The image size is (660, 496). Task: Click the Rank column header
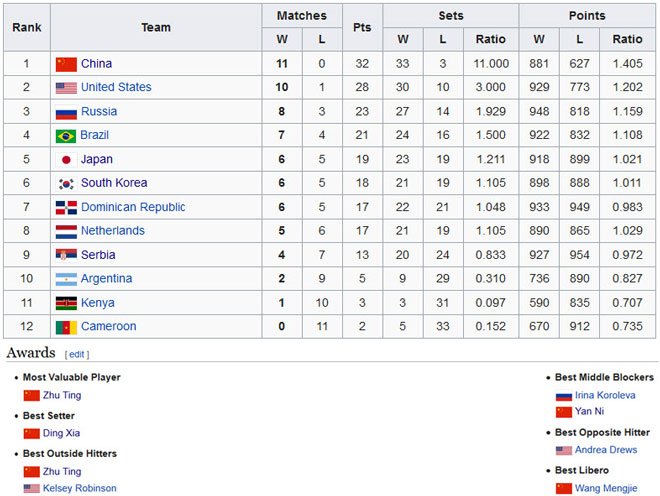[26, 28]
